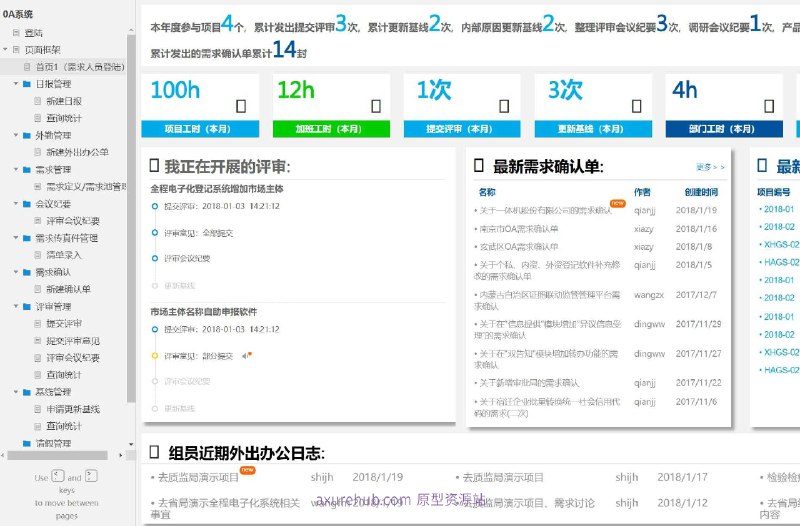The width and height of the screenshot is (800, 526).
Task: Click the orange new badge on 去质监局演示项目
Action: click(247, 470)
